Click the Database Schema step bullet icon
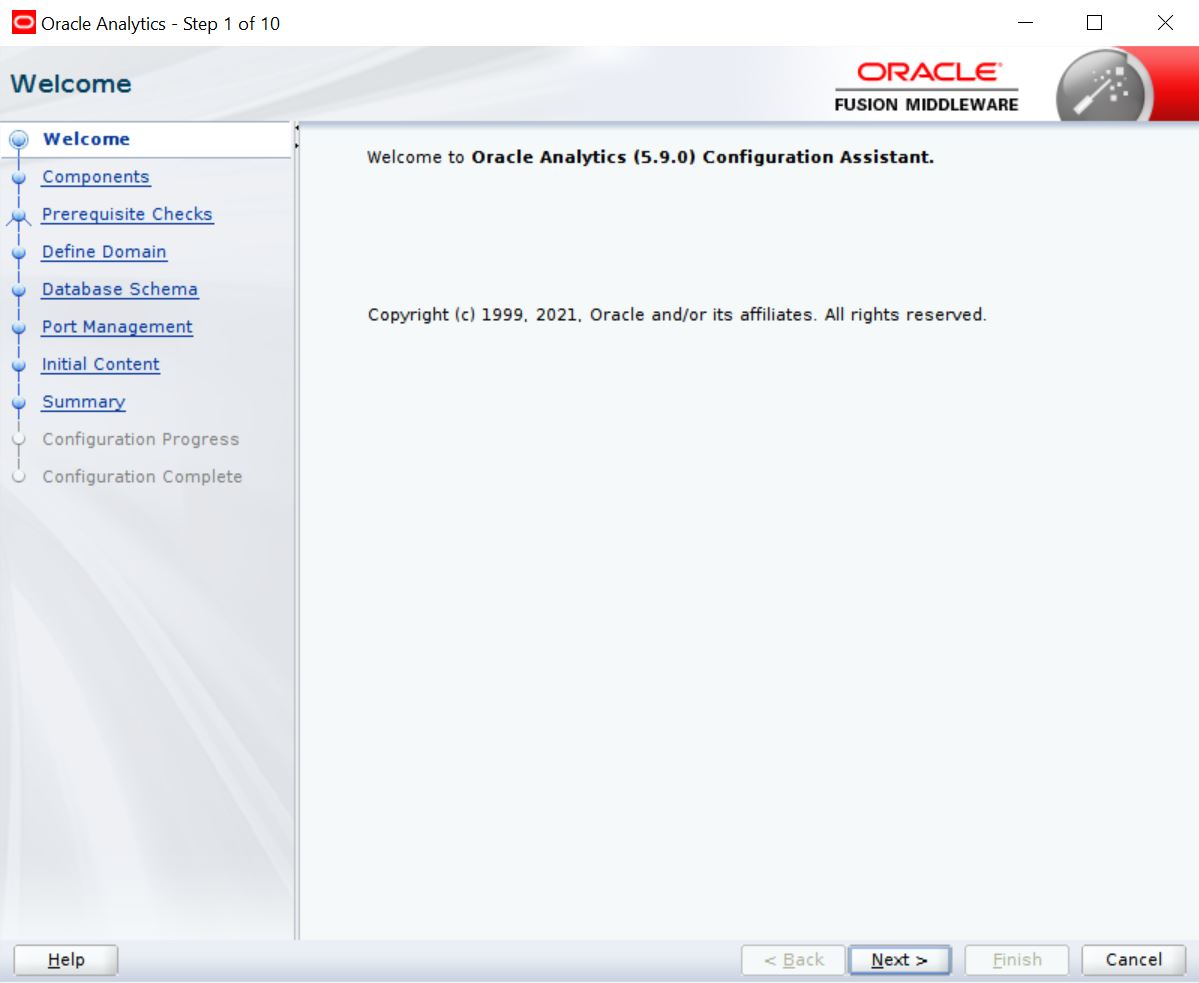Screen dimensions: 1199x983 (x=19, y=290)
